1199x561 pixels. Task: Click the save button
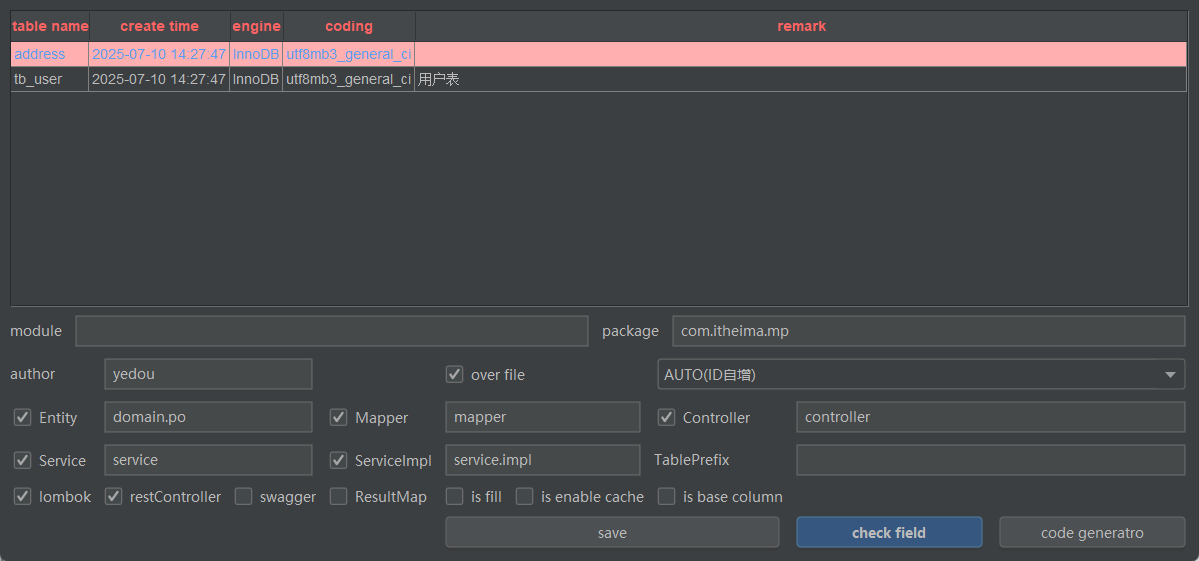(x=612, y=533)
